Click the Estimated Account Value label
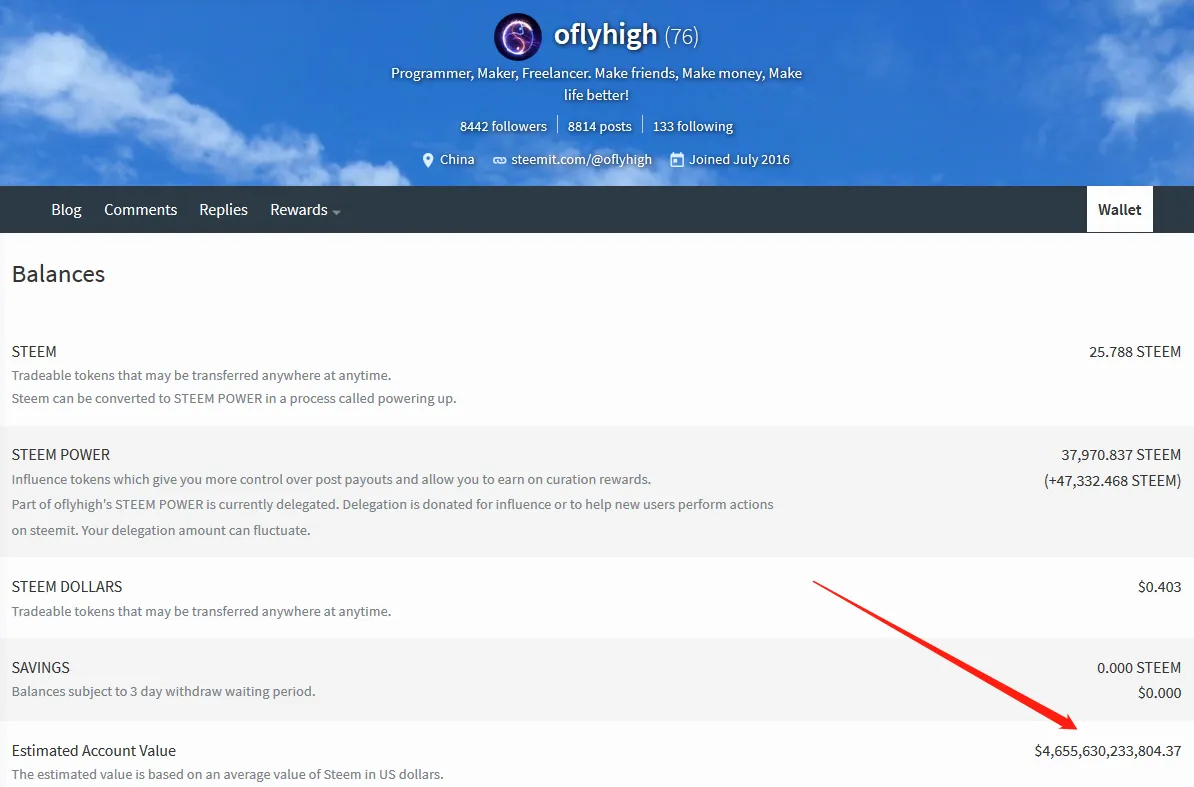1194x787 pixels. (x=94, y=750)
